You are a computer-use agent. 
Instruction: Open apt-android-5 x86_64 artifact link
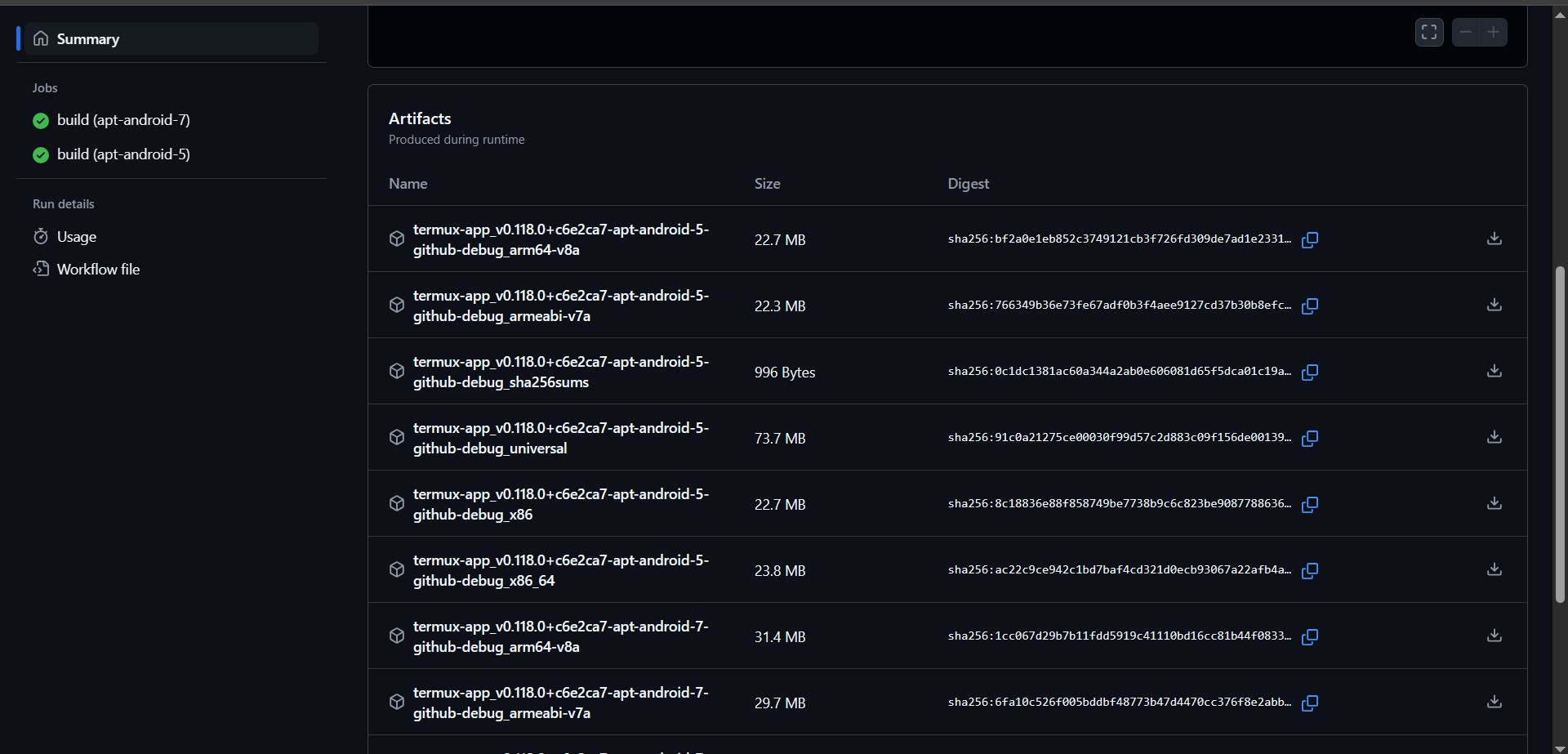[x=560, y=570]
